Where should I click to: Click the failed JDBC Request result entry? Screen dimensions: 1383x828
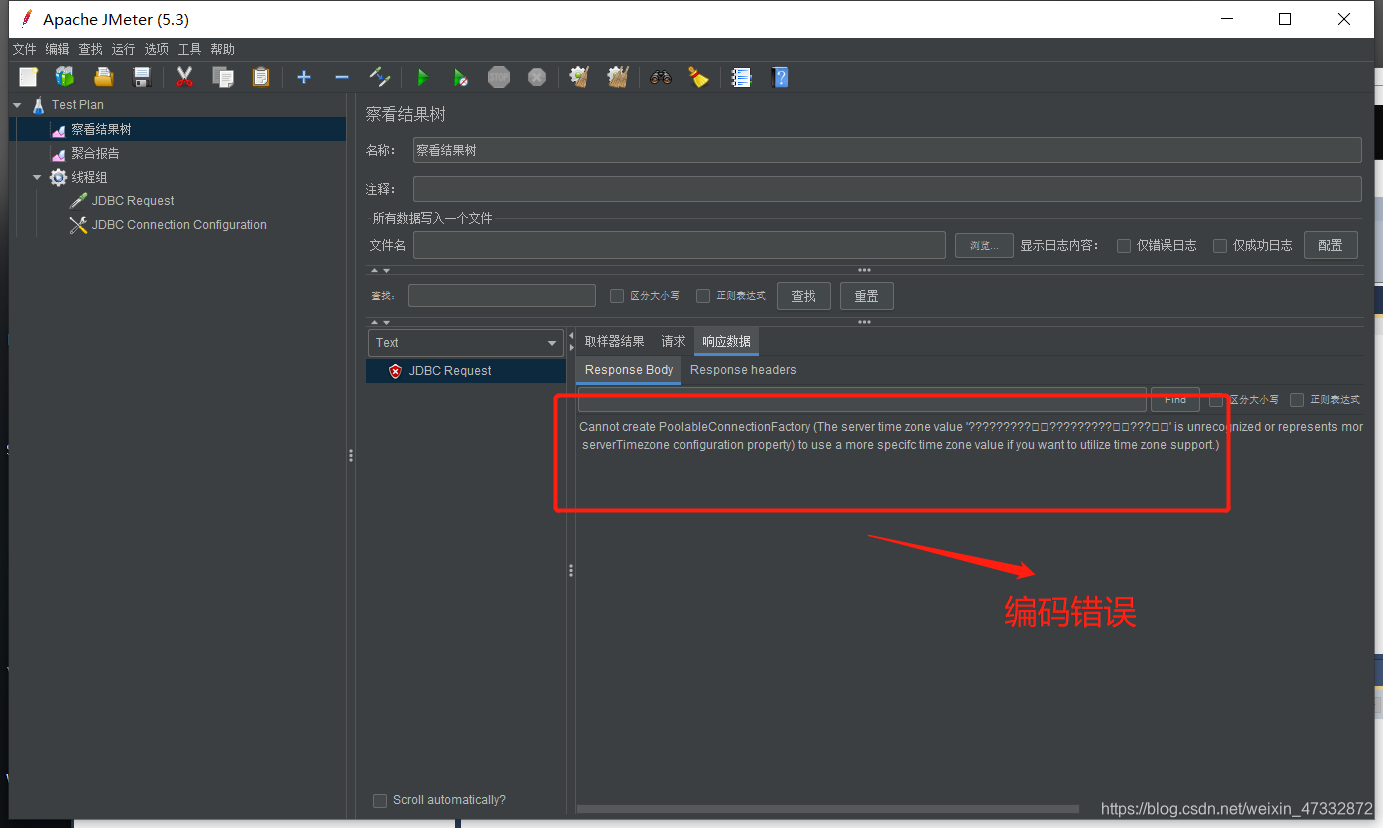pos(450,370)
